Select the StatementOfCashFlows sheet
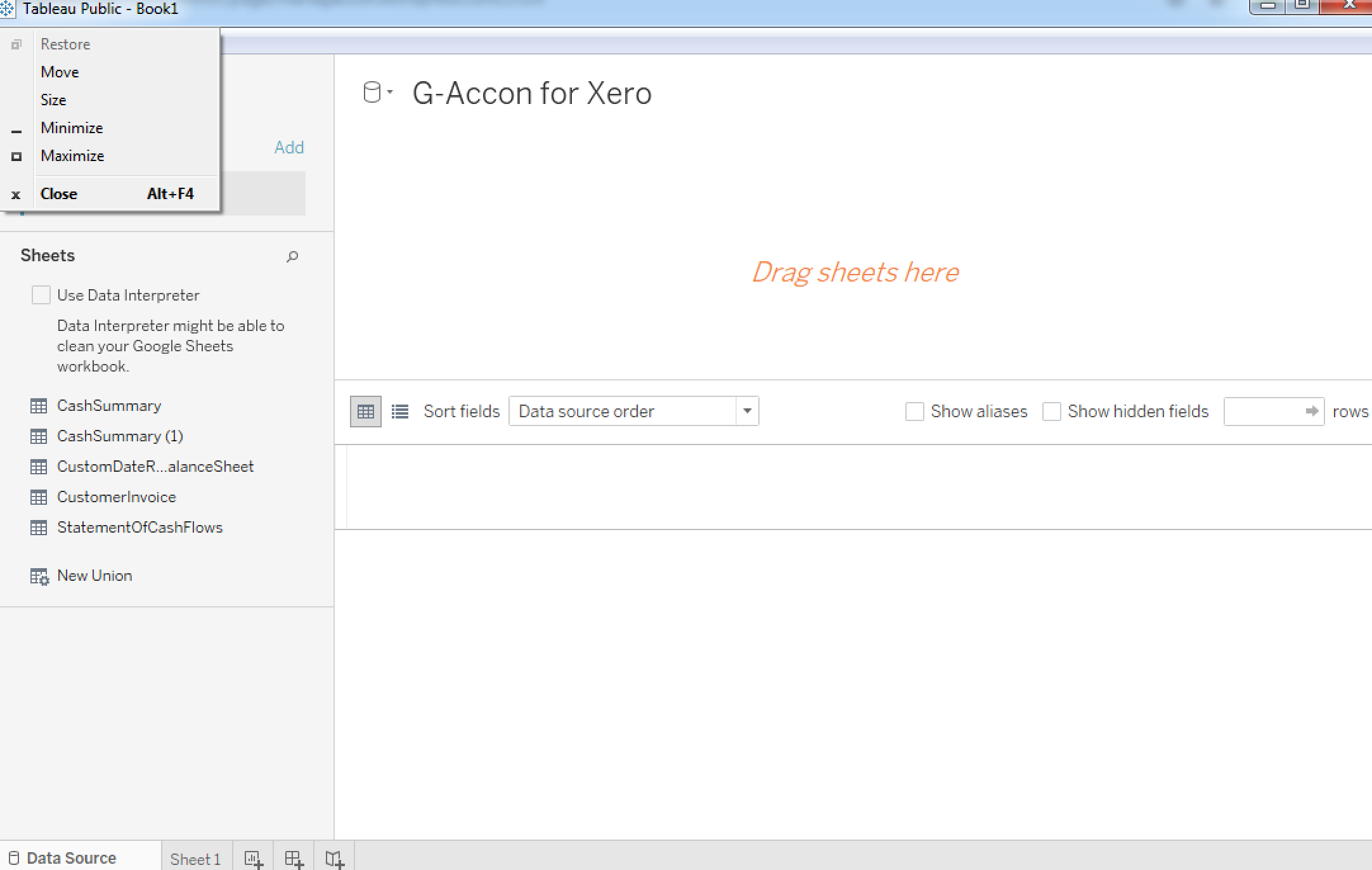The image size is (1372, 870). [140, 528]
